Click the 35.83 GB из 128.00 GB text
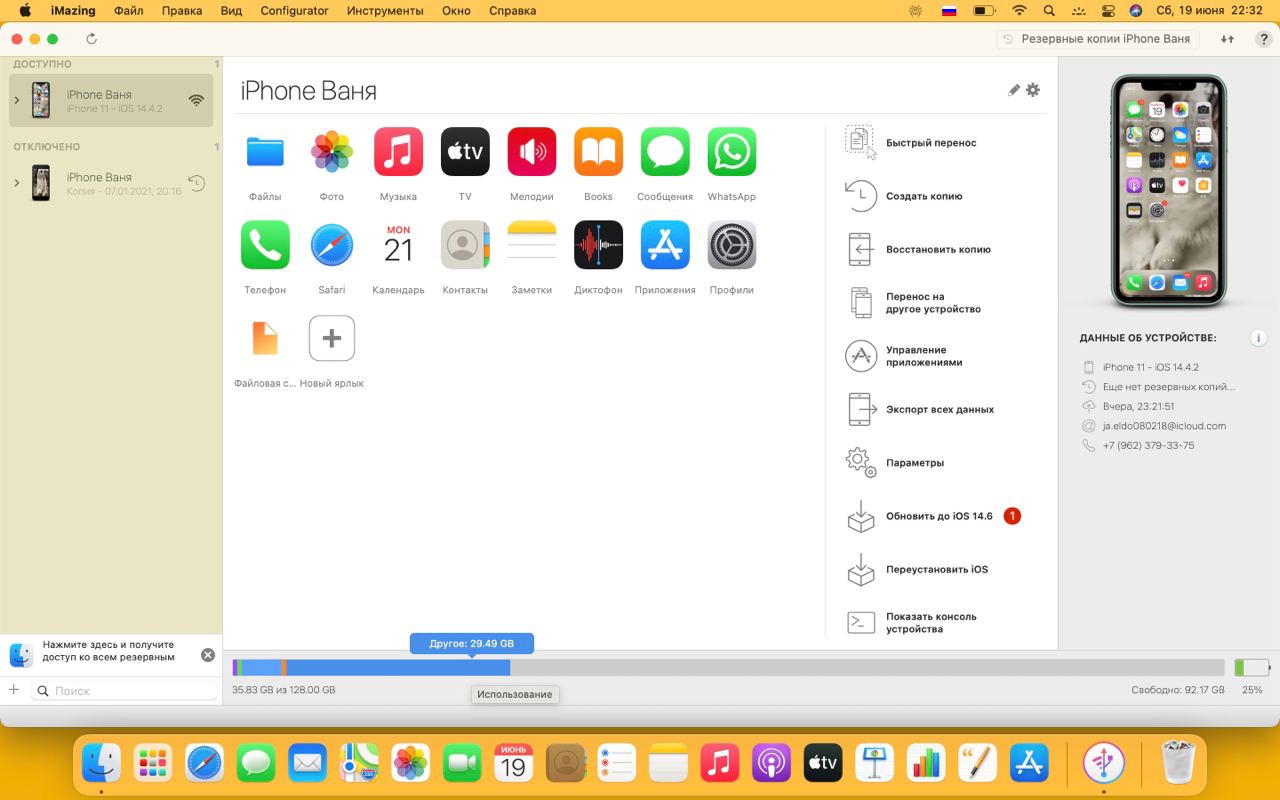The height and width of the screenshot is (800, 1280). [284, 690]
